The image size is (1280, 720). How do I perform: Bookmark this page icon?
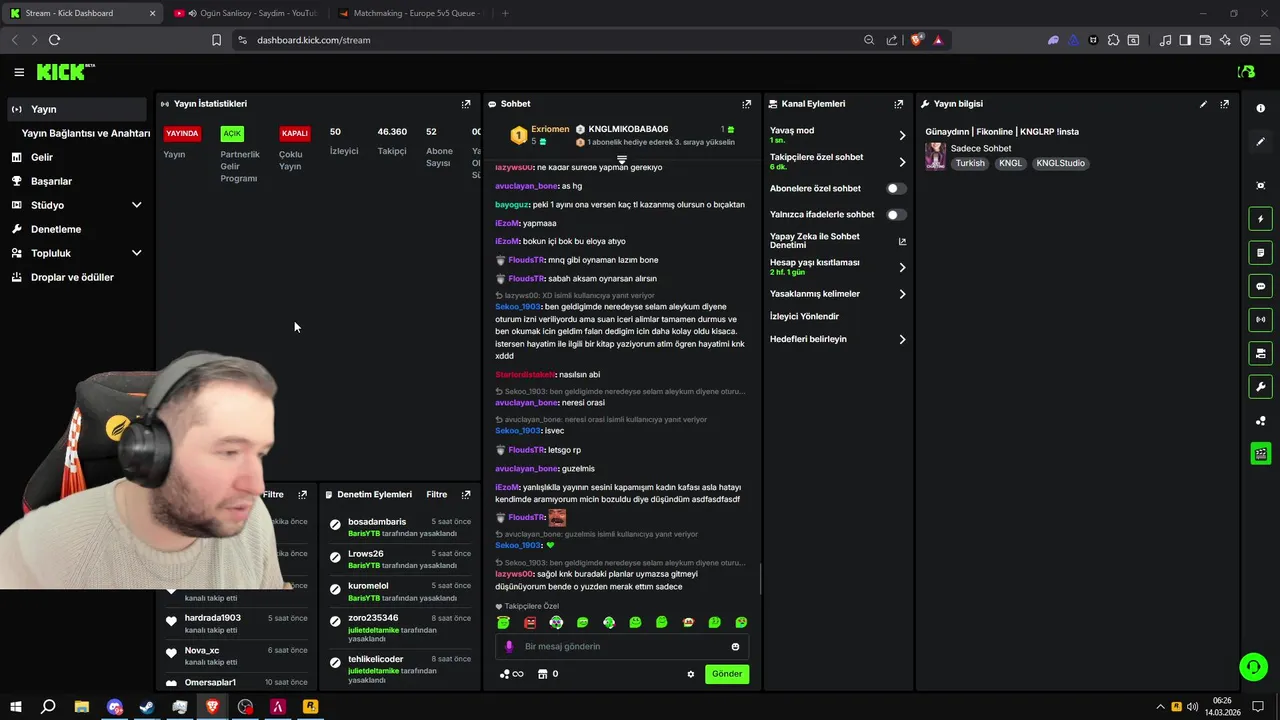click(216, 40)
